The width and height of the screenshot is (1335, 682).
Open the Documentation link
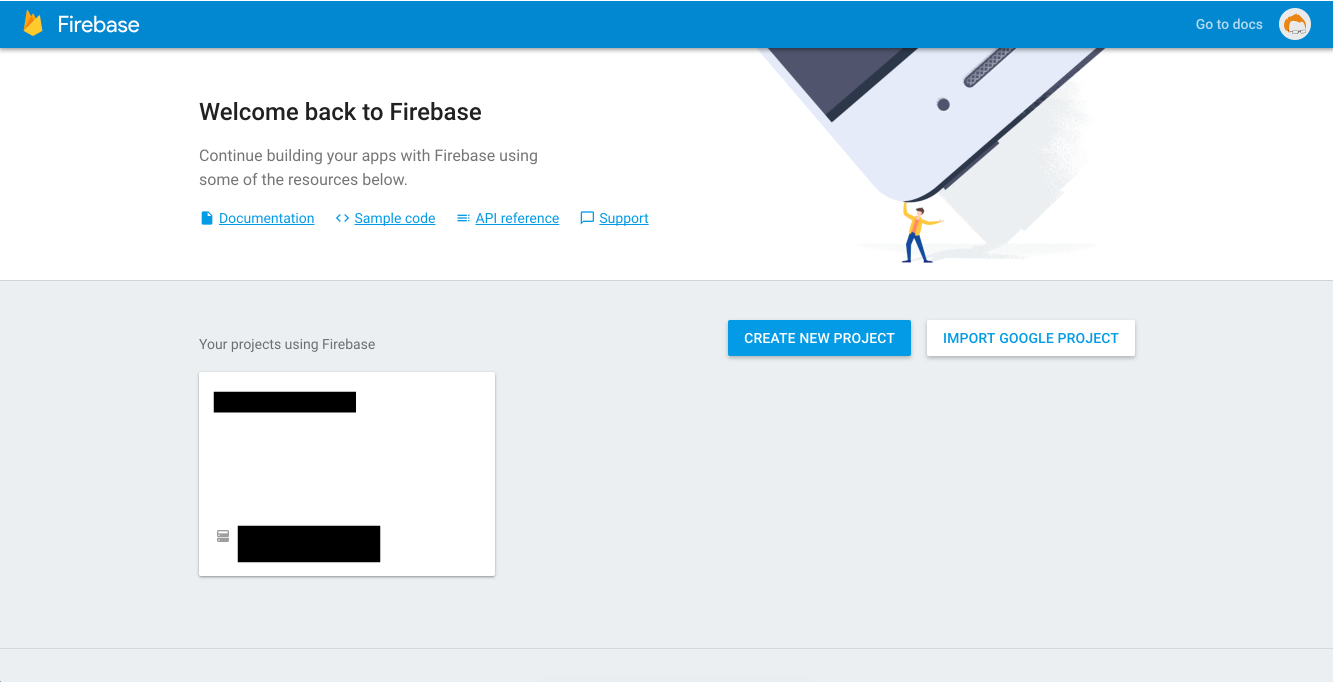click(x=266, y=218)
